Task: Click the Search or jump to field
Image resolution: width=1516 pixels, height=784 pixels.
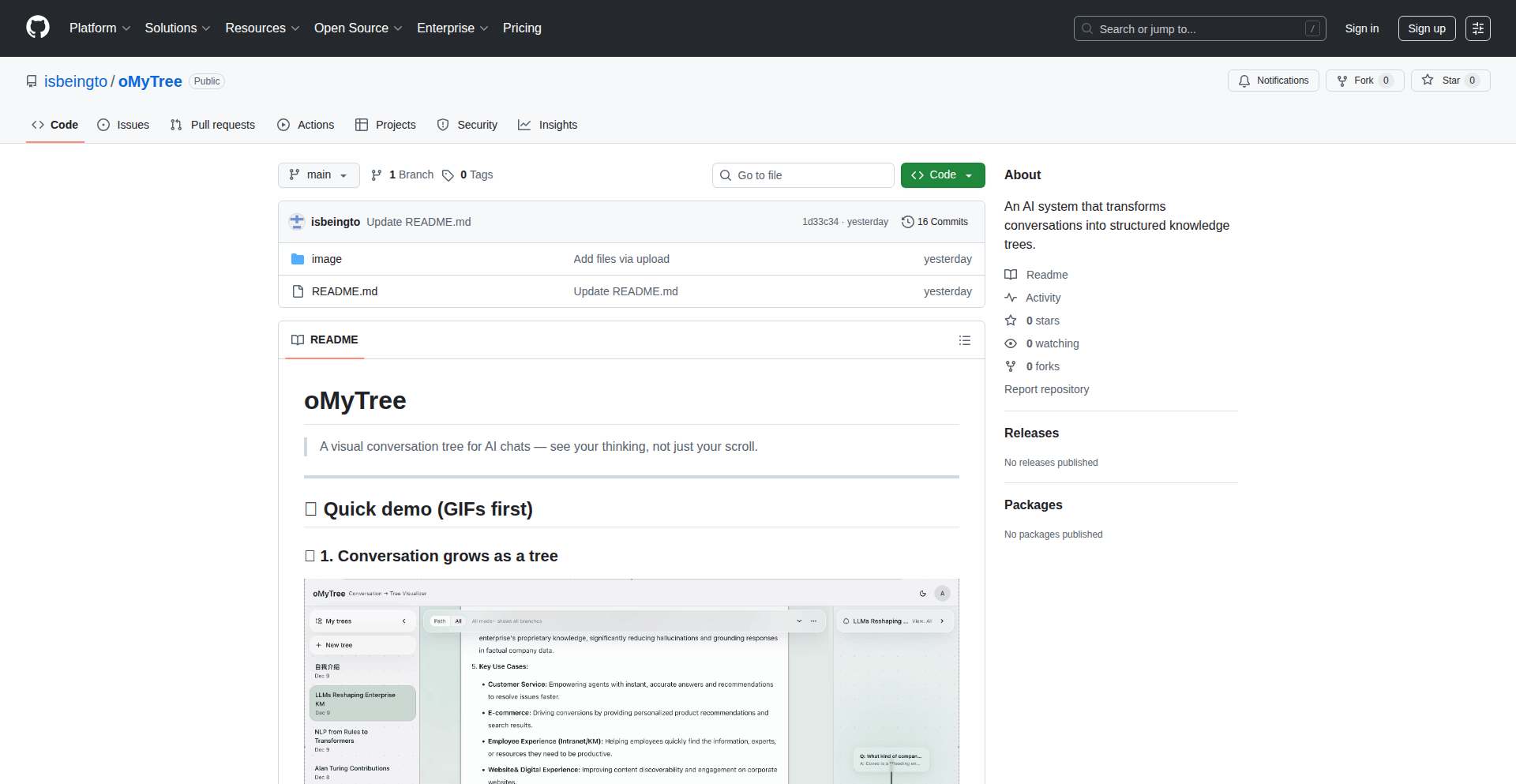Action: click(x=1199, y=28)
